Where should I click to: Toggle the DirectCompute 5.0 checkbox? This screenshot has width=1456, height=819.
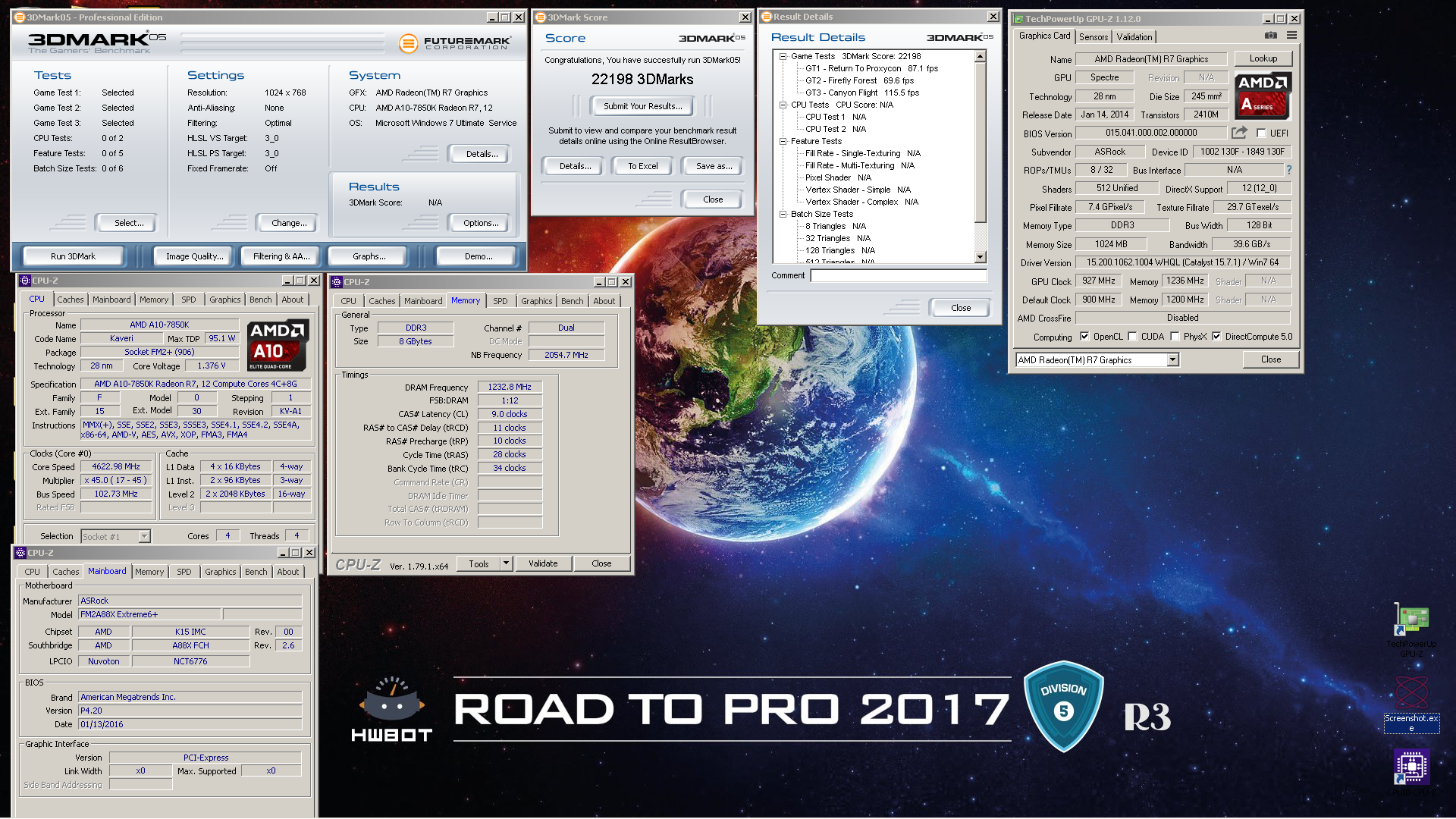point(1216,337)
